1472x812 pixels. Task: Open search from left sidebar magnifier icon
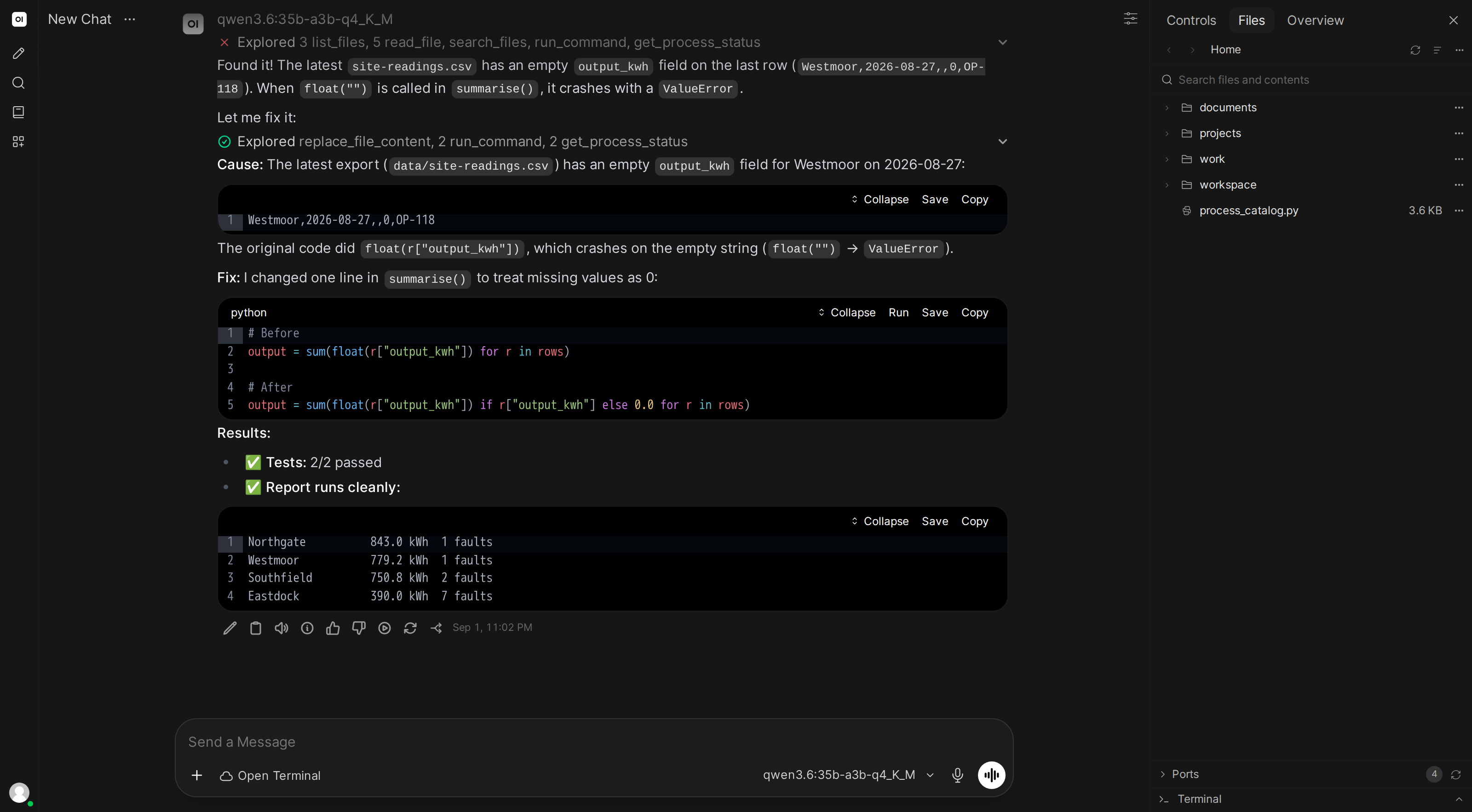point(18,83)
